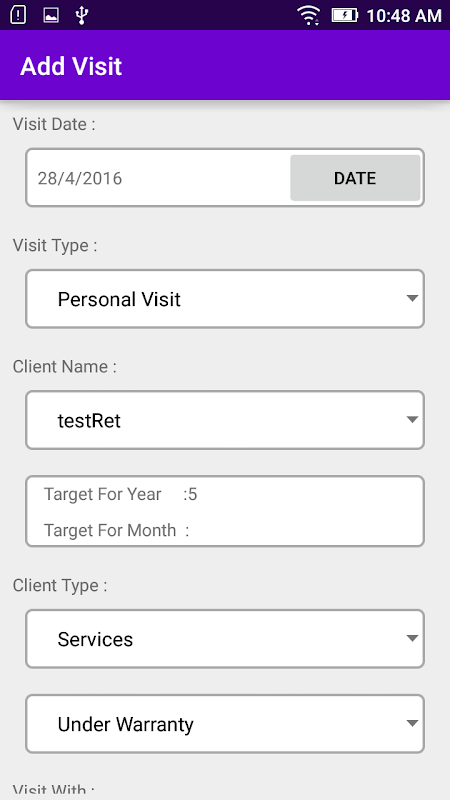Tap the arrow beside testRet

click(x=412, y=420)
